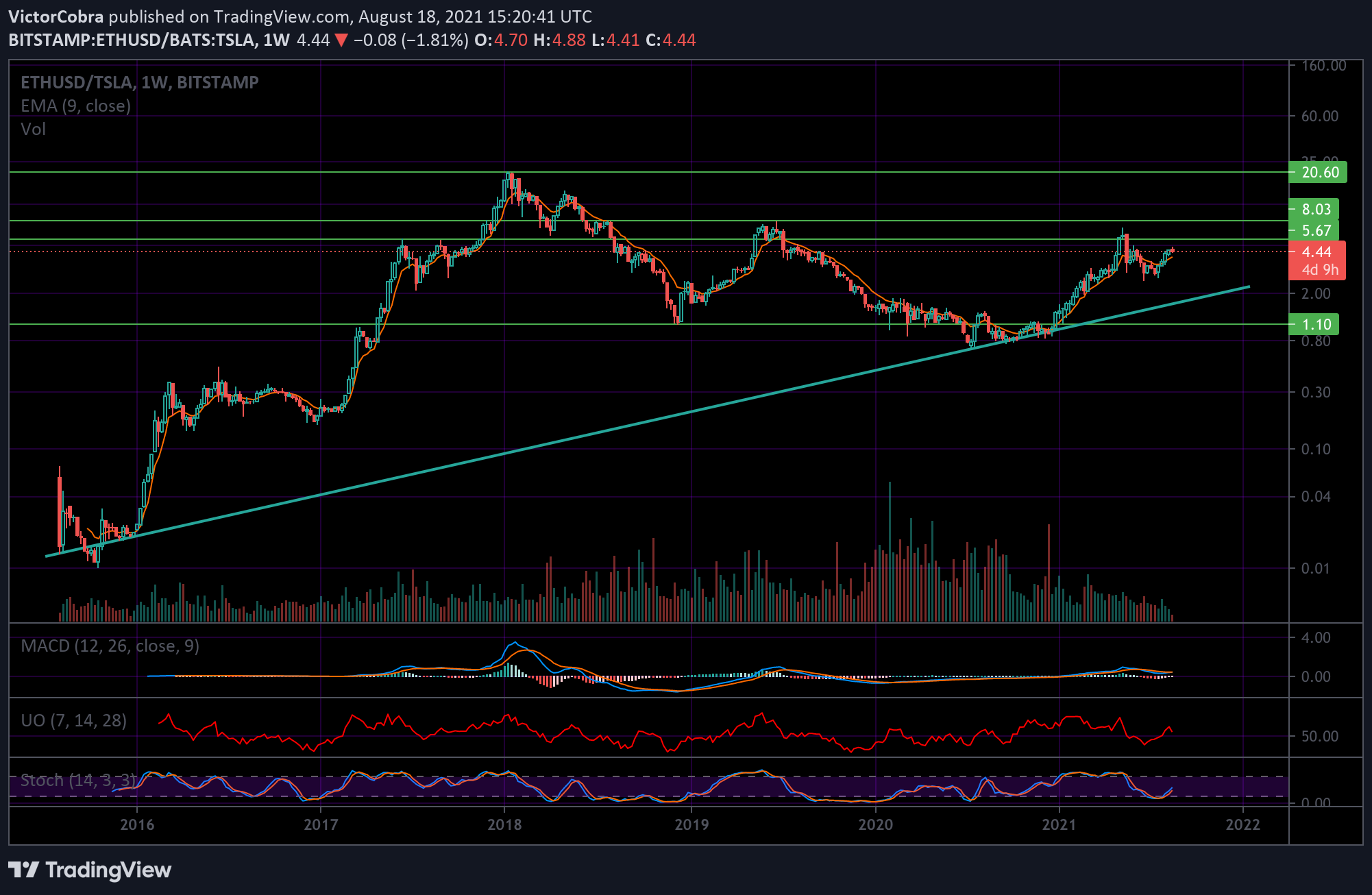Click the 50.00 UO scale value
This screenshot has width=1372, height=895.
[x=1320, y=736]
